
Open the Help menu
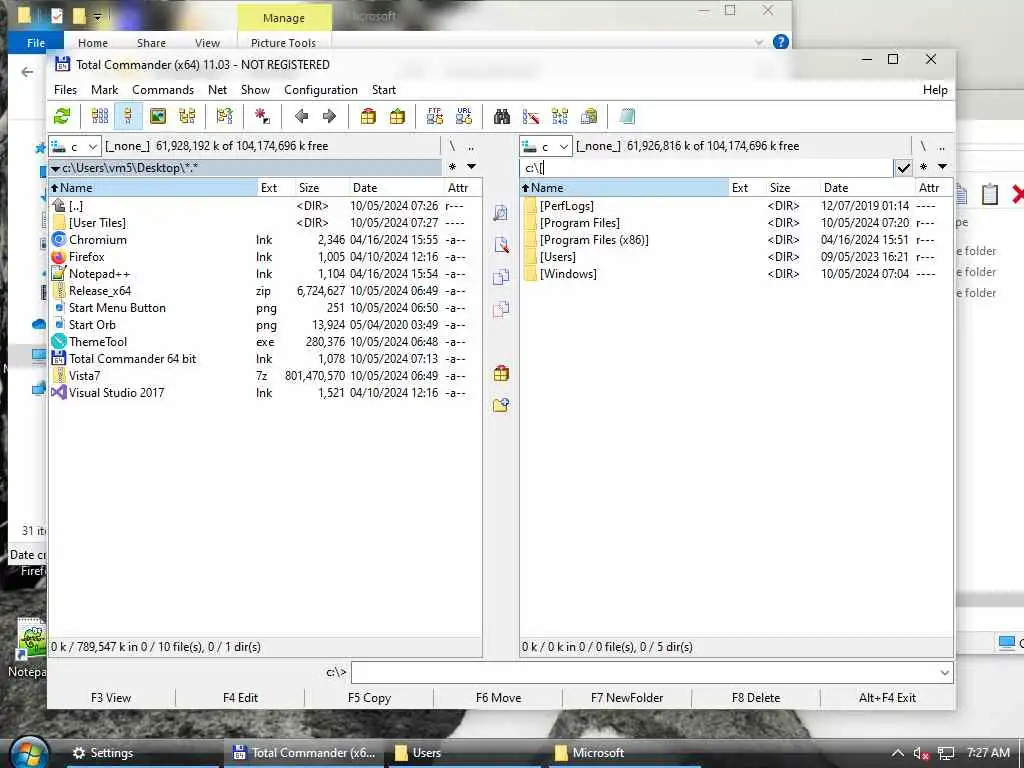[x=935, y=90]
